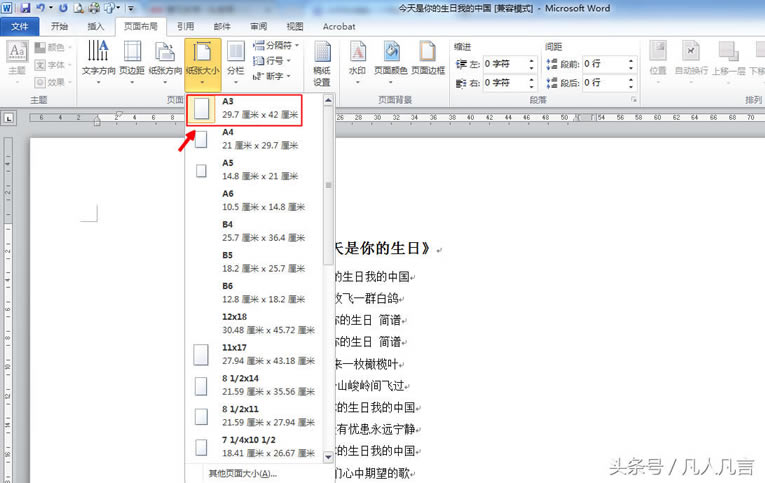This screenshot has width=765, height=483.
Task: Click 段后 spacing stepper arrows
Action: click(631, 83)
